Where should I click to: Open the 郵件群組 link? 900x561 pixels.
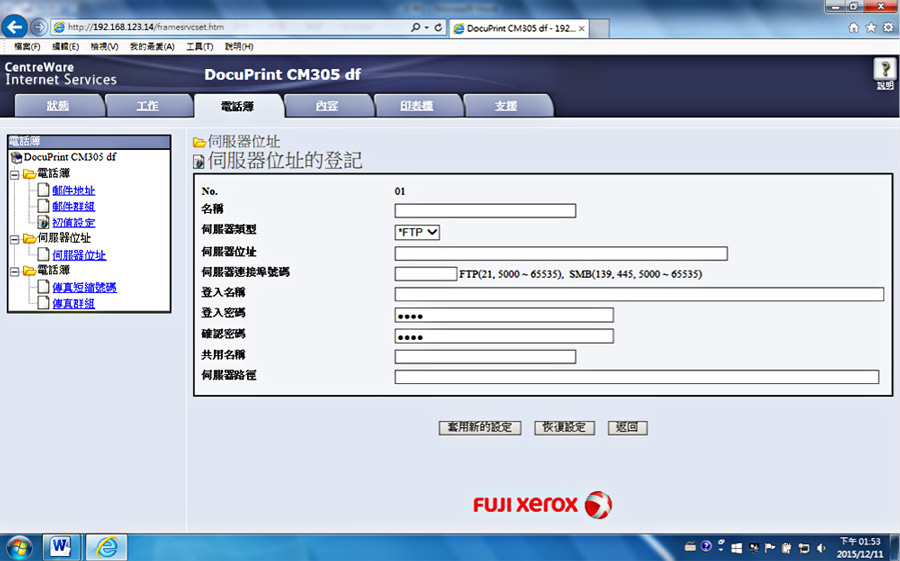coord(73,206)
